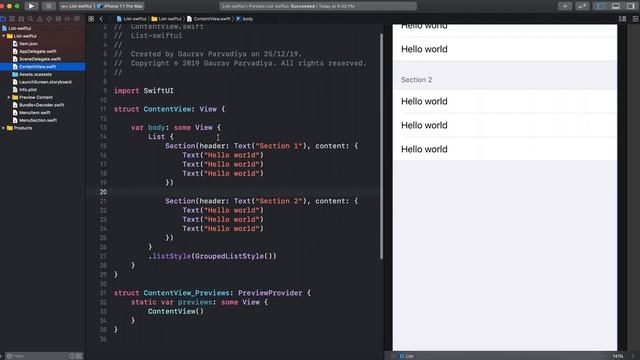Select List in the canvas bottom bar
This screenshot has height=360, width=640.
click(407, 356)
